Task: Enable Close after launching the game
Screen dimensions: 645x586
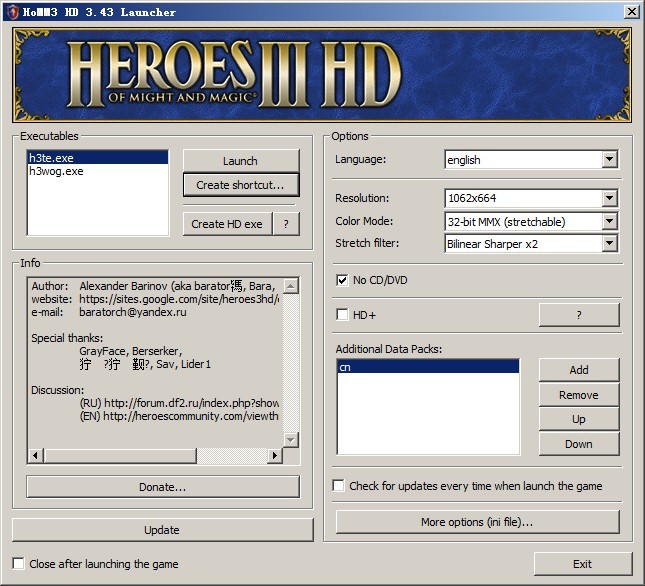Action: (x=19, y=563)
